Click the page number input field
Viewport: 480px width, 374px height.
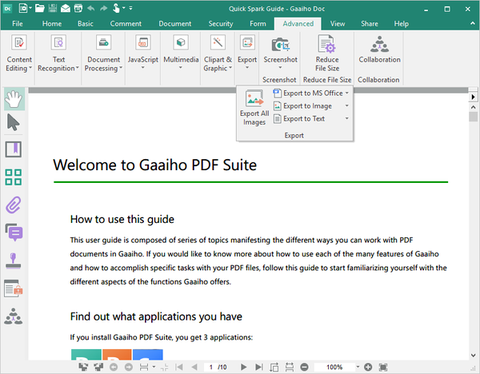click(211, 367)
